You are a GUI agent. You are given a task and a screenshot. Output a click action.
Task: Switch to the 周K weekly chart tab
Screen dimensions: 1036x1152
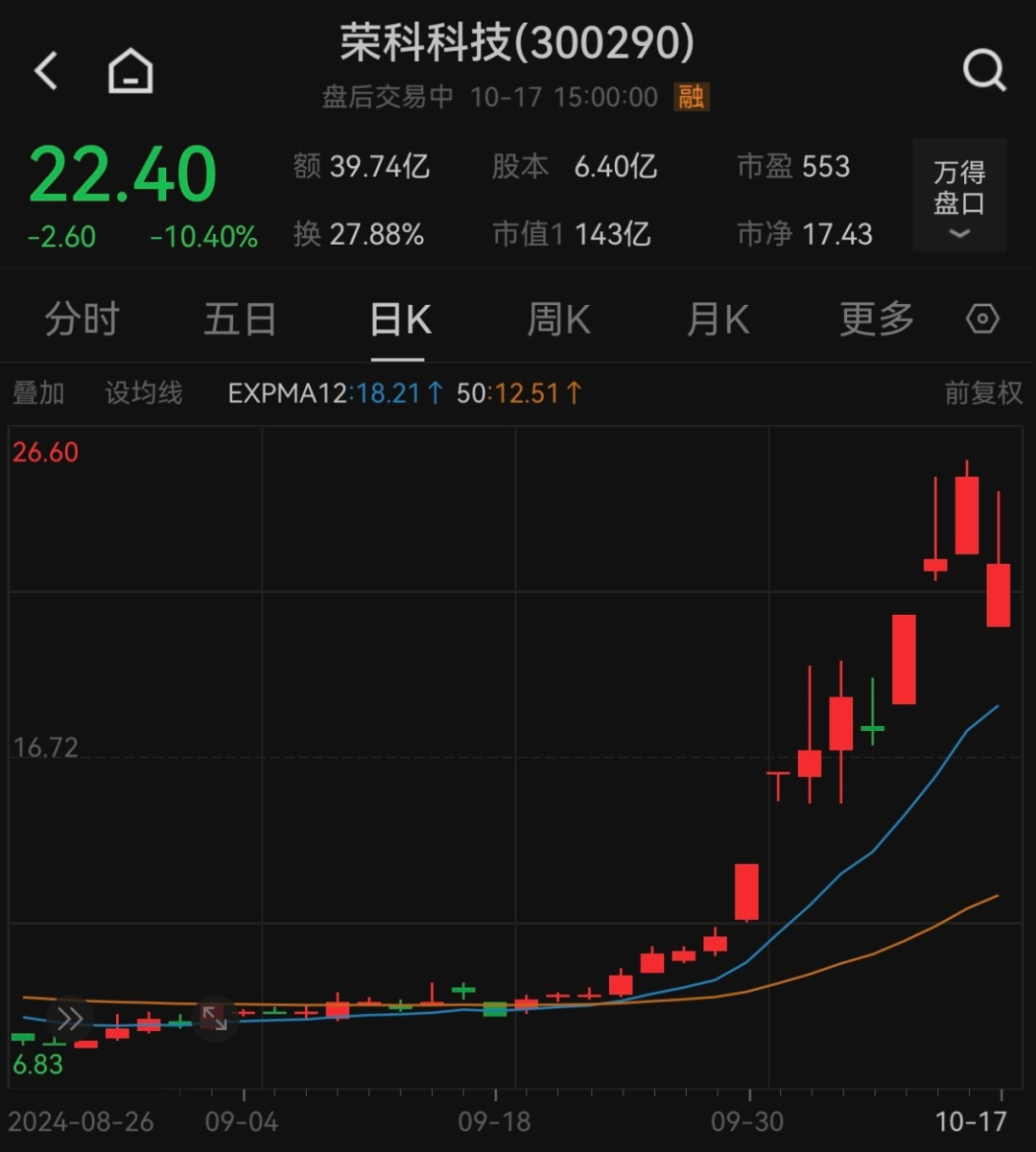[x=557, y=319]
